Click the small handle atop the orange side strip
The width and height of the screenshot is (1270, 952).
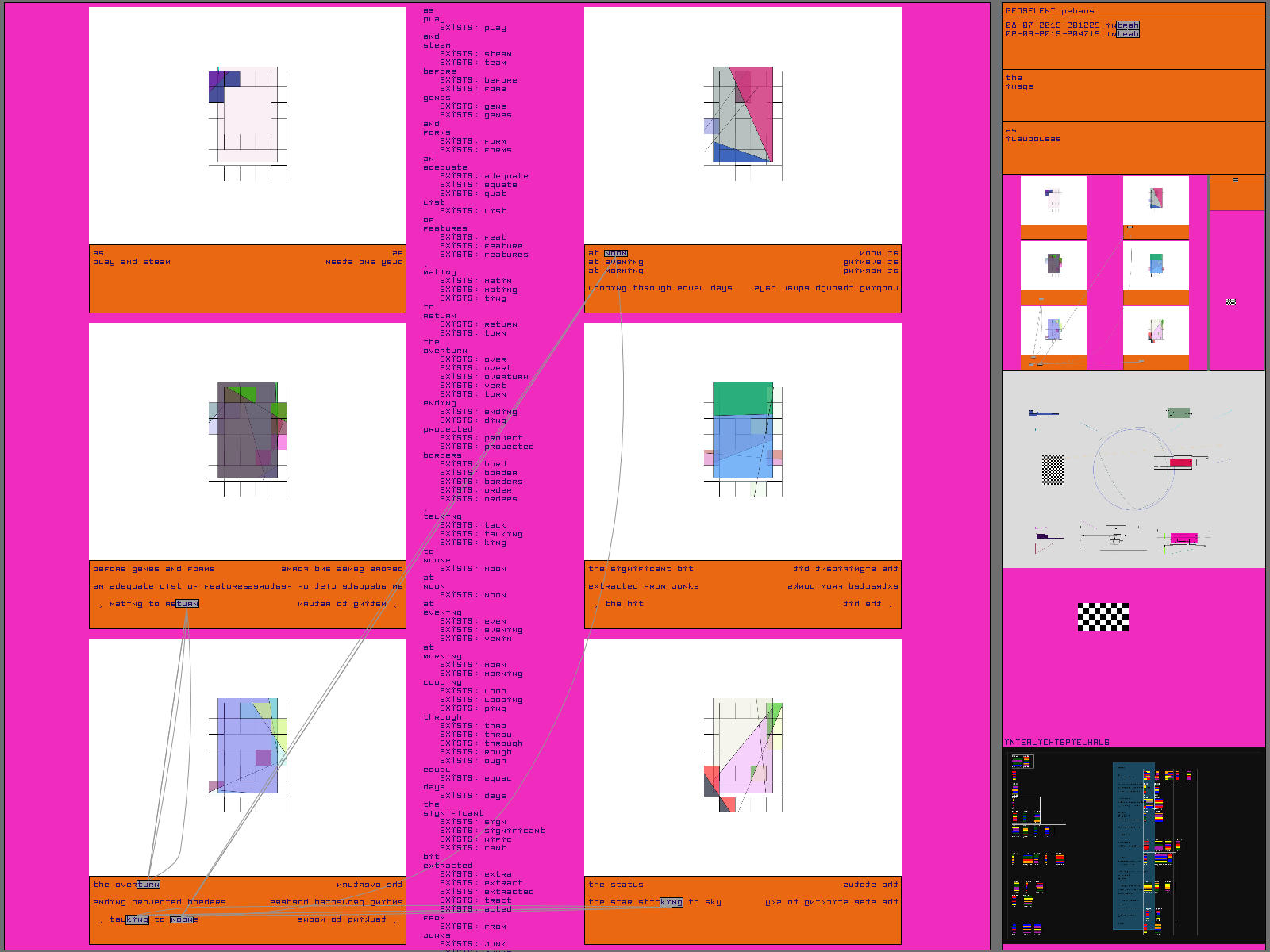tap(1235, 181)
